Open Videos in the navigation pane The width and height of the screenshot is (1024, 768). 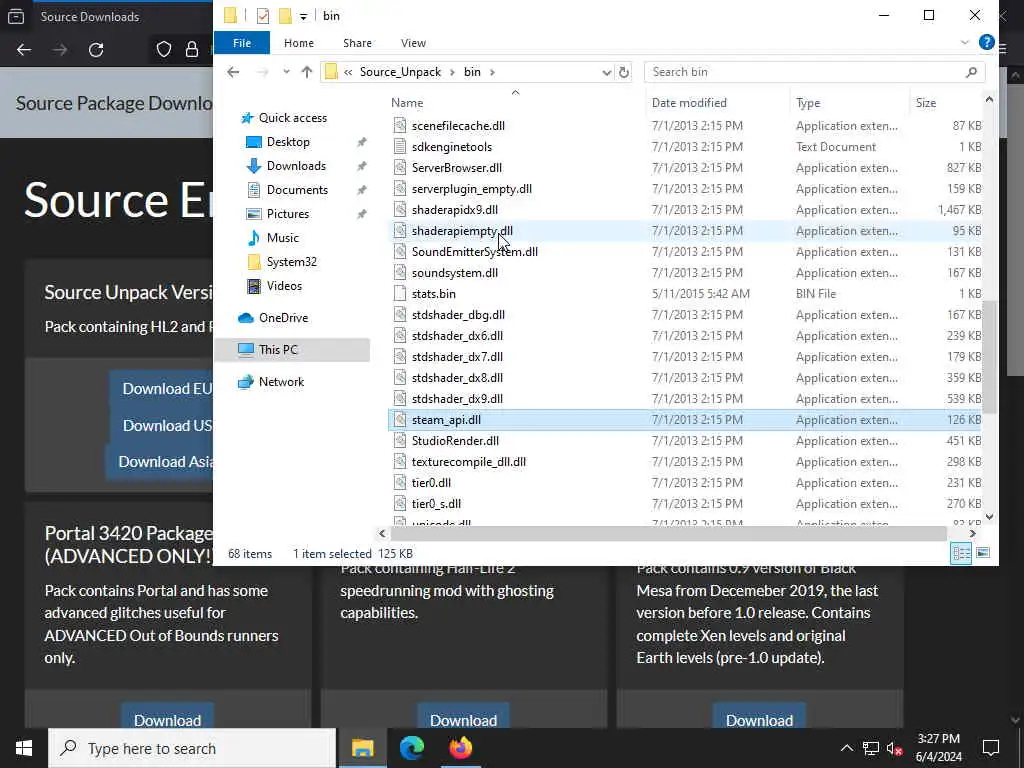click(284, 286)
